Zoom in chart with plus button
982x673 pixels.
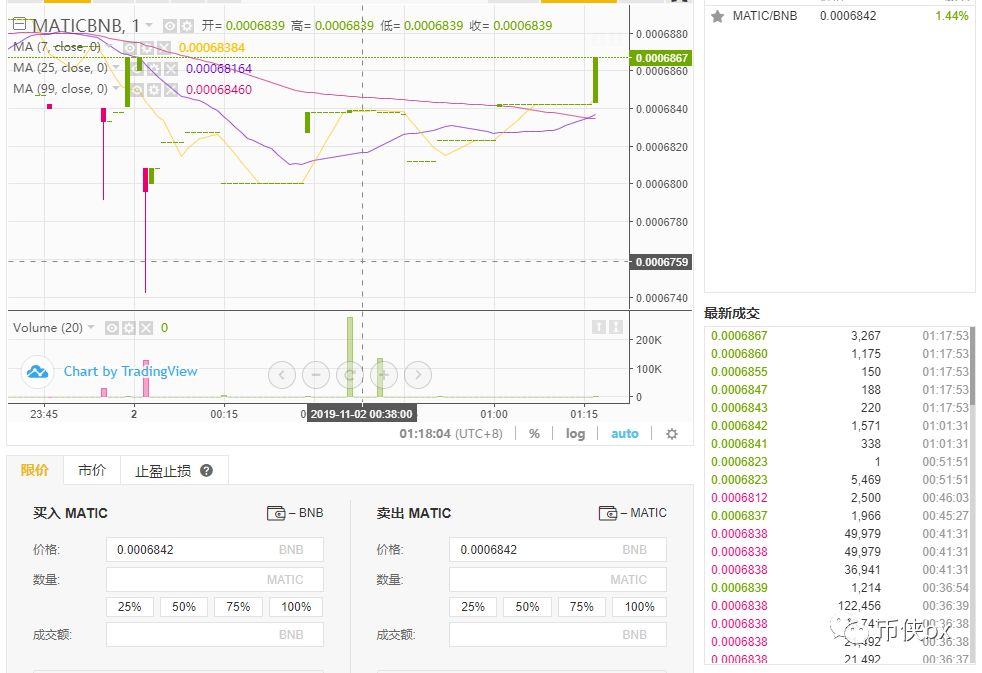tap(384, 375)
